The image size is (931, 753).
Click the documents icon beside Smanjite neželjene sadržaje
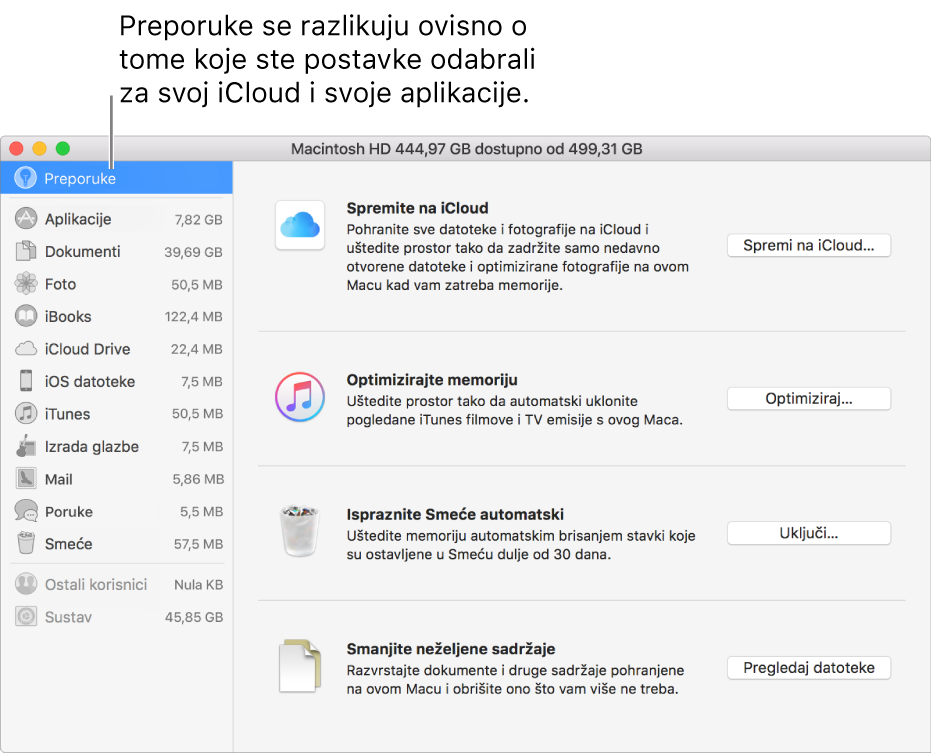coord(300,666)
